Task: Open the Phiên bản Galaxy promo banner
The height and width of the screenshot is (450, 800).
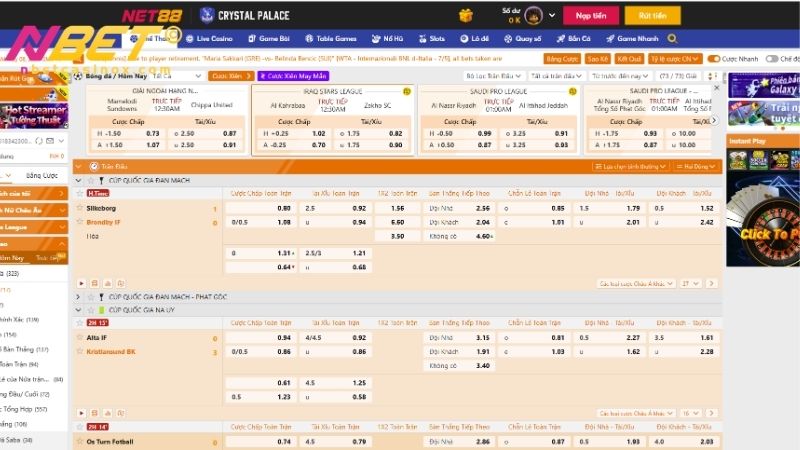Action: [764, 85]
